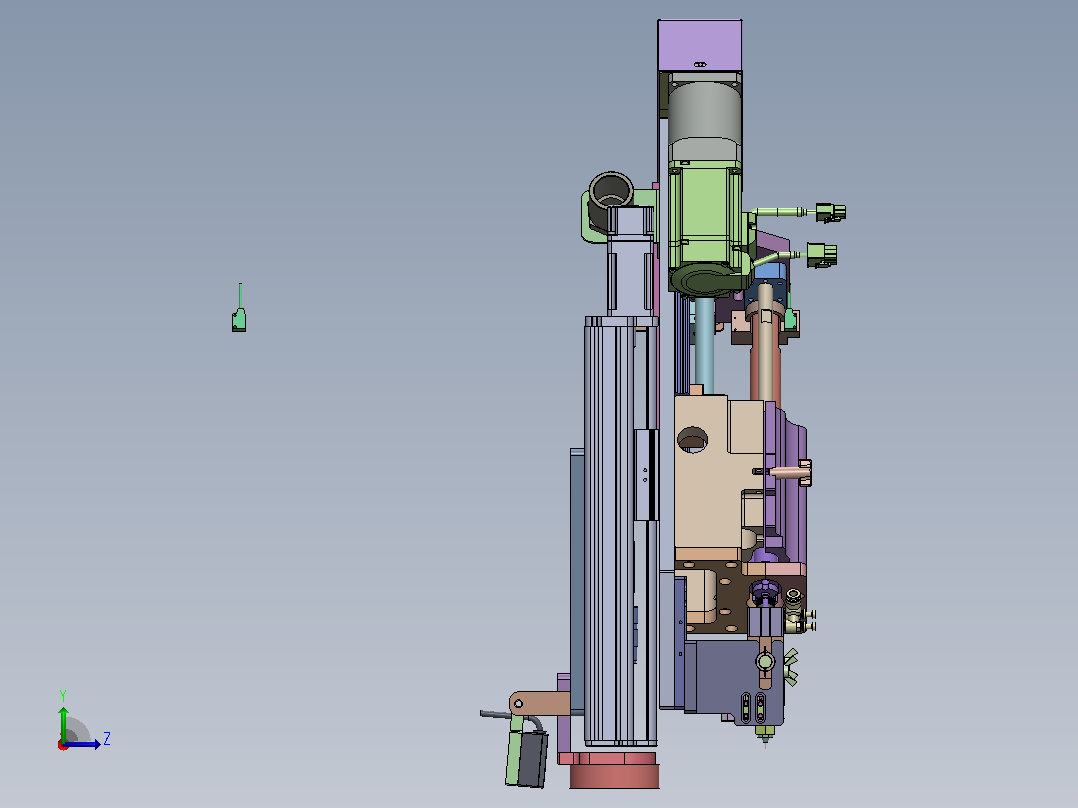Click the round hole in the beige block
The image size is (1078, 808).
(692, 439)
